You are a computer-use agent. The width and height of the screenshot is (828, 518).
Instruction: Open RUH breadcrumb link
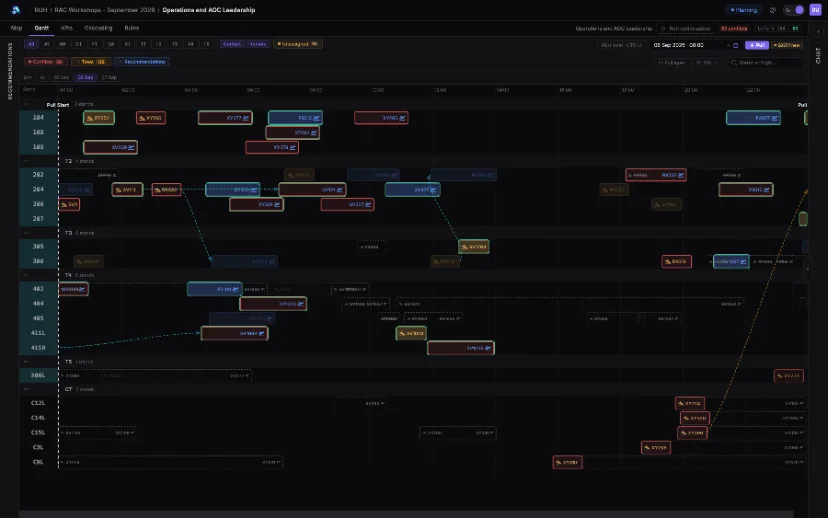(41, 10)
